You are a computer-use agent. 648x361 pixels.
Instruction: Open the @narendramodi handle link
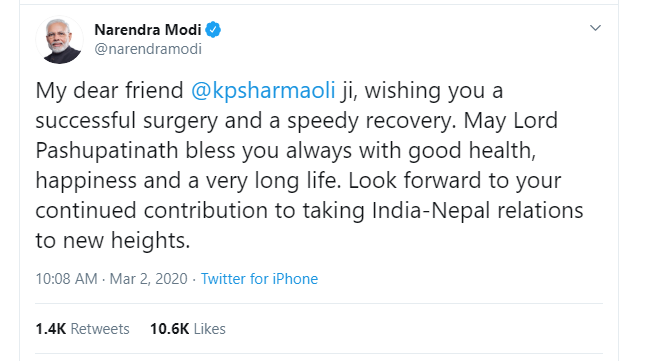[148, 49]
